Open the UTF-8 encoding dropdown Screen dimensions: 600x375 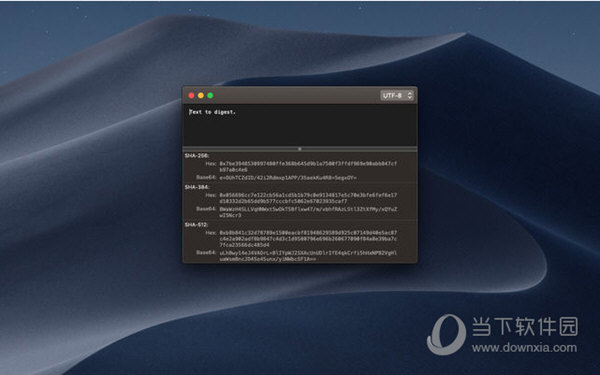397,95
